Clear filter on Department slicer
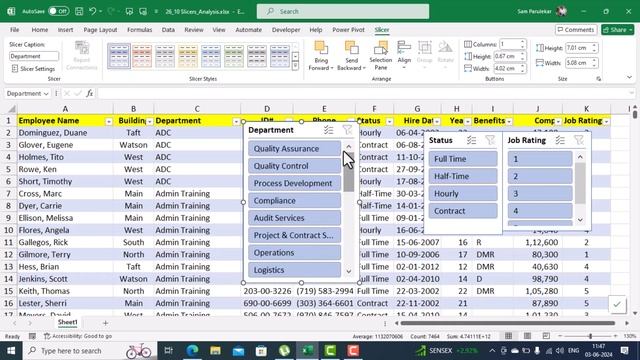The height and width of the screenshot is (360, 640). [x=347, y=130]
